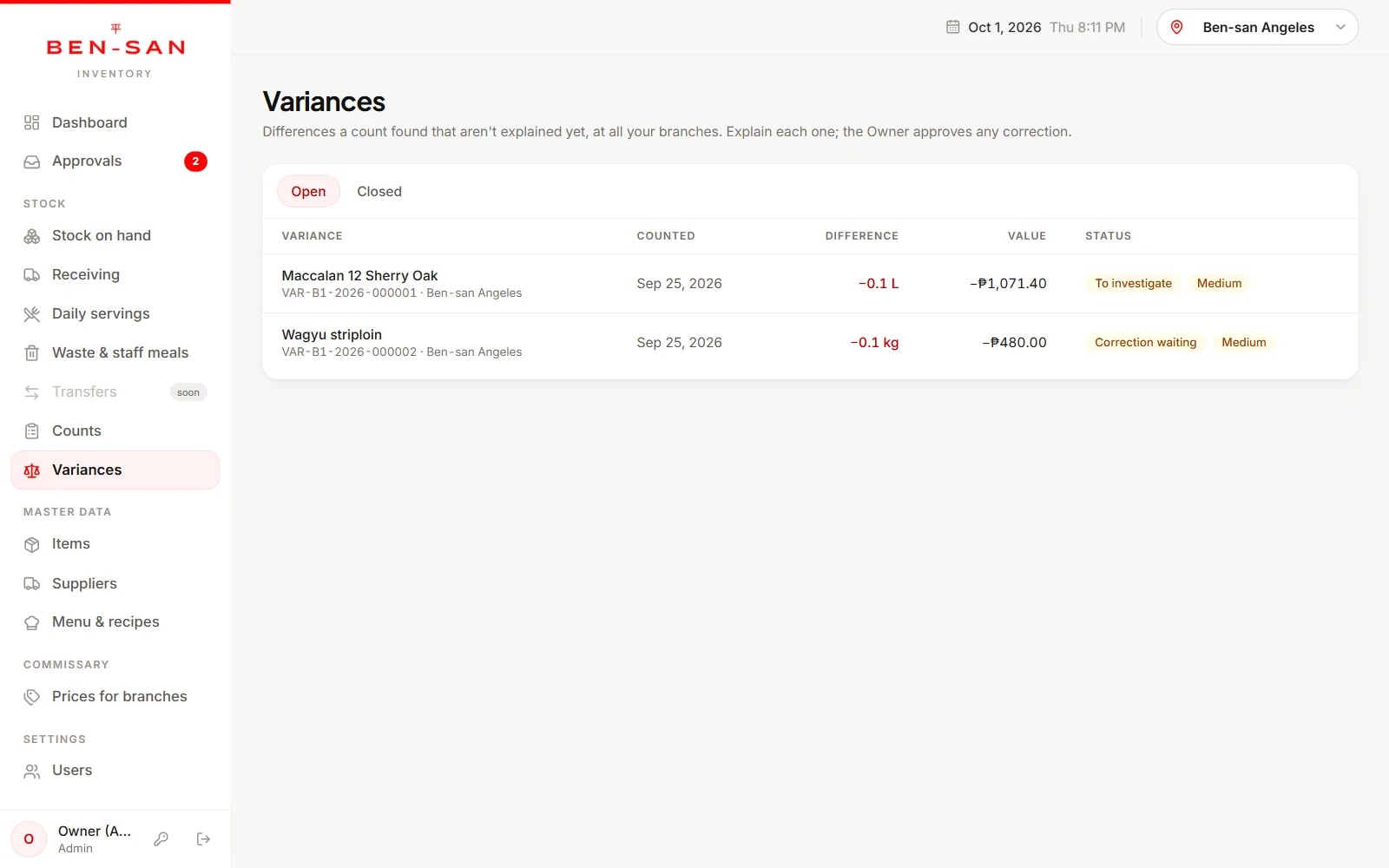Screen dimensions: 1389x868
Task: Click the −0.1 kg difference cell
Action: click(x=874, y=343)
